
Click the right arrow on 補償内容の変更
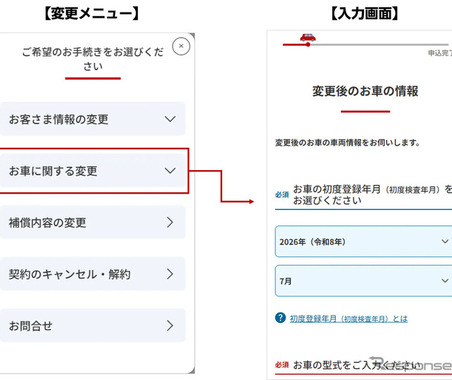pyautogui.click(x=170, y=222)
